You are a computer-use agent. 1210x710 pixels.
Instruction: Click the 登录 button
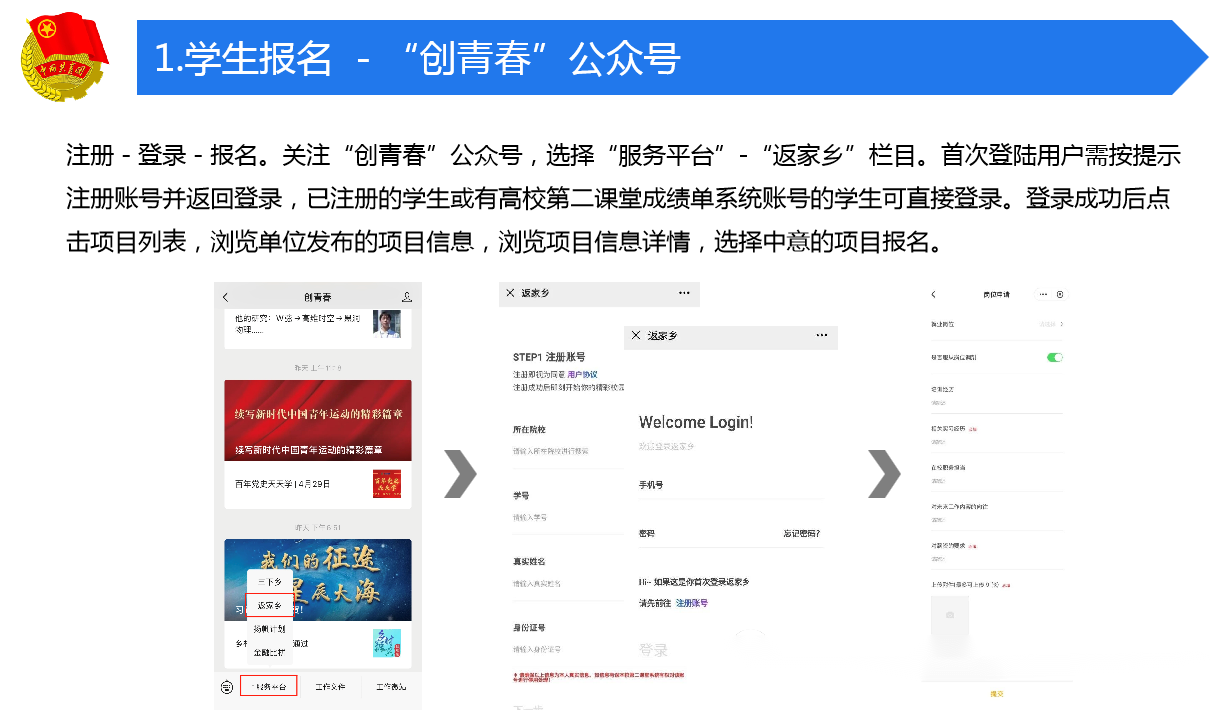(653, 650)
